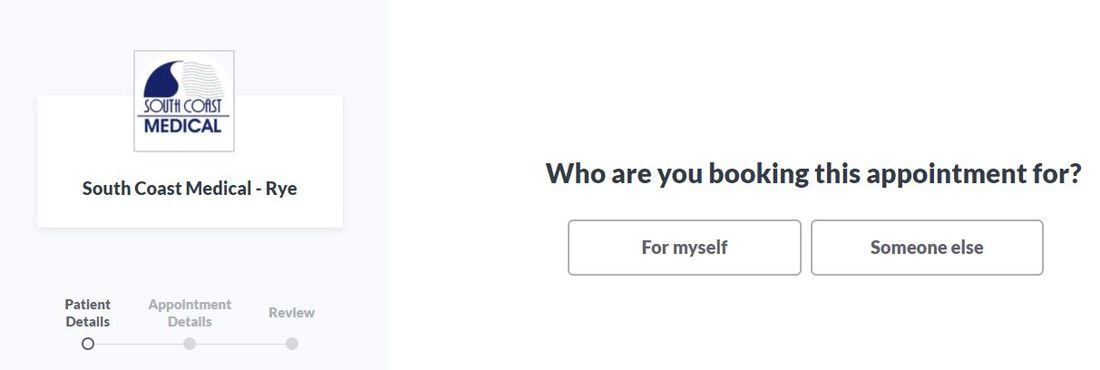Click the blue wave emblem in logo

[163, 79]
